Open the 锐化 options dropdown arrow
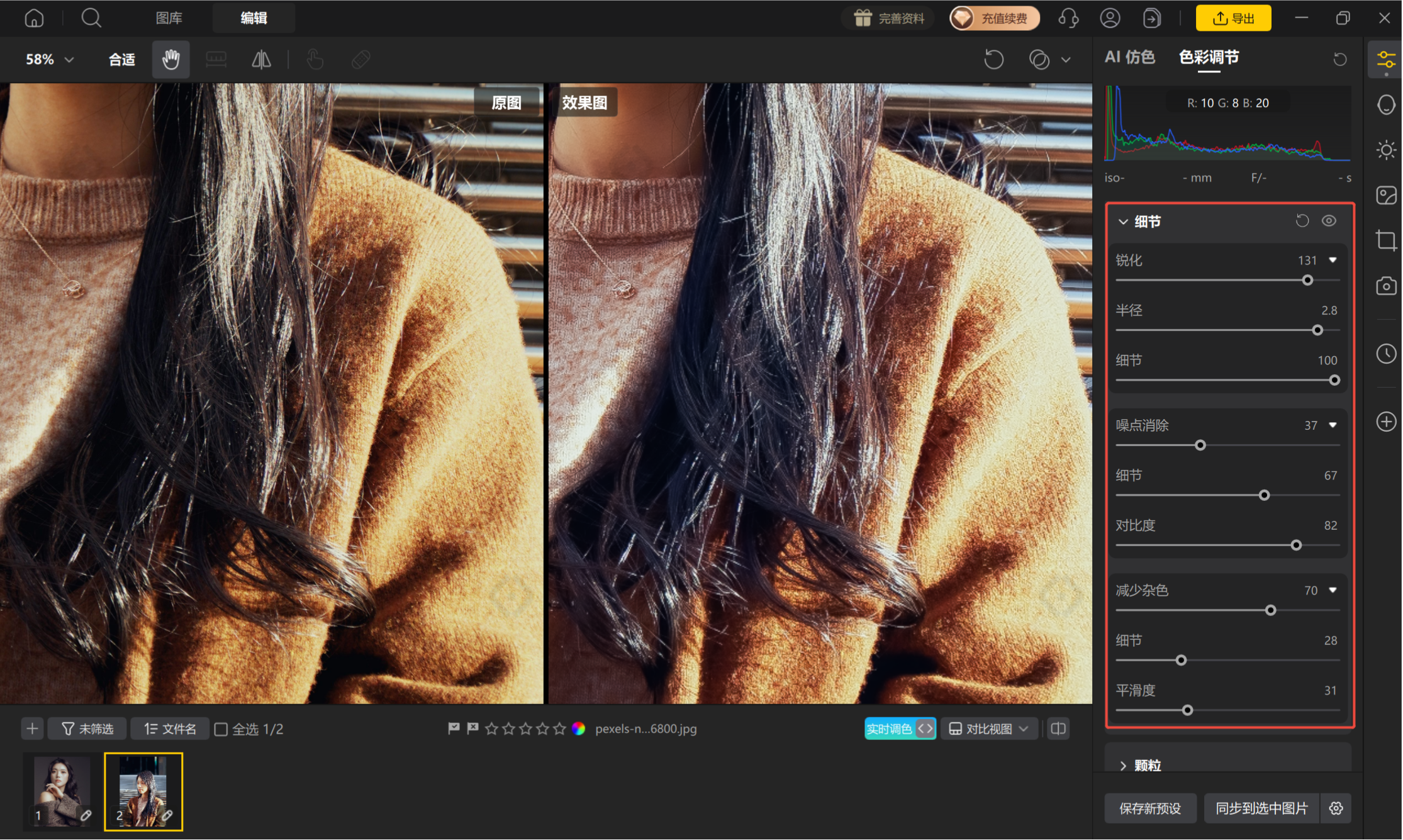 coord(1333,260)
